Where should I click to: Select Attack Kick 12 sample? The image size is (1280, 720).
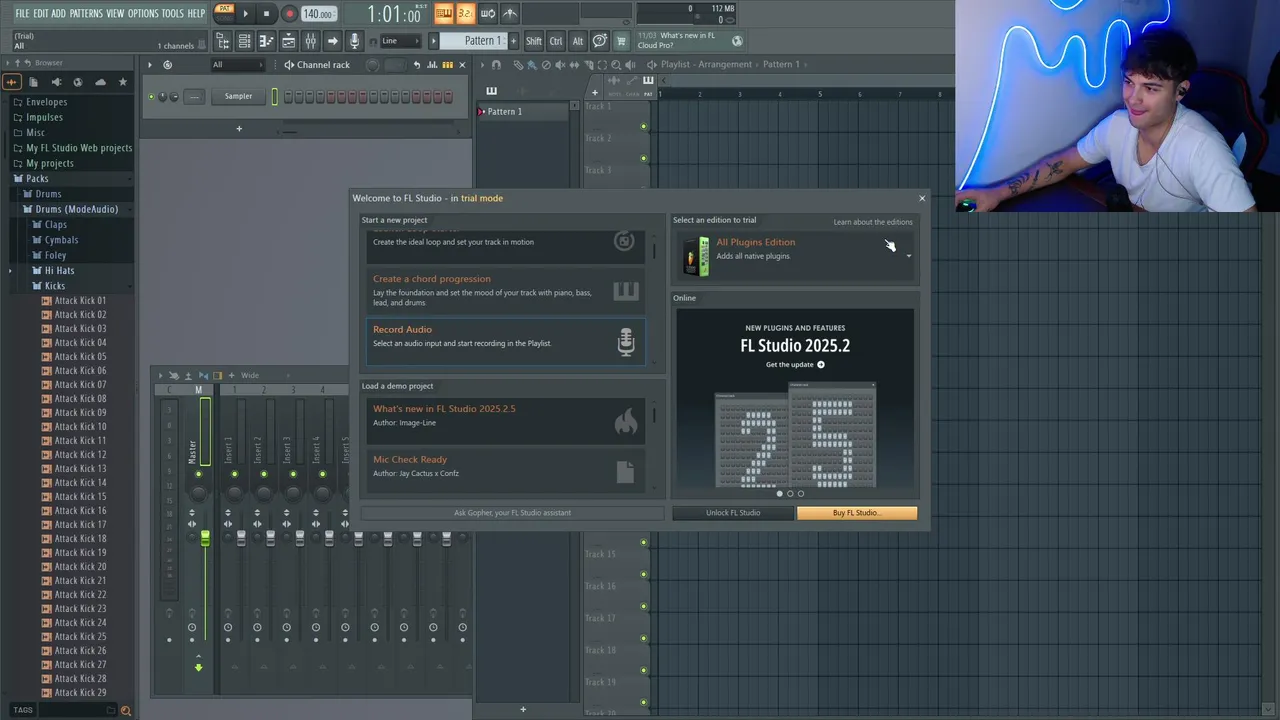pos(80,454)
